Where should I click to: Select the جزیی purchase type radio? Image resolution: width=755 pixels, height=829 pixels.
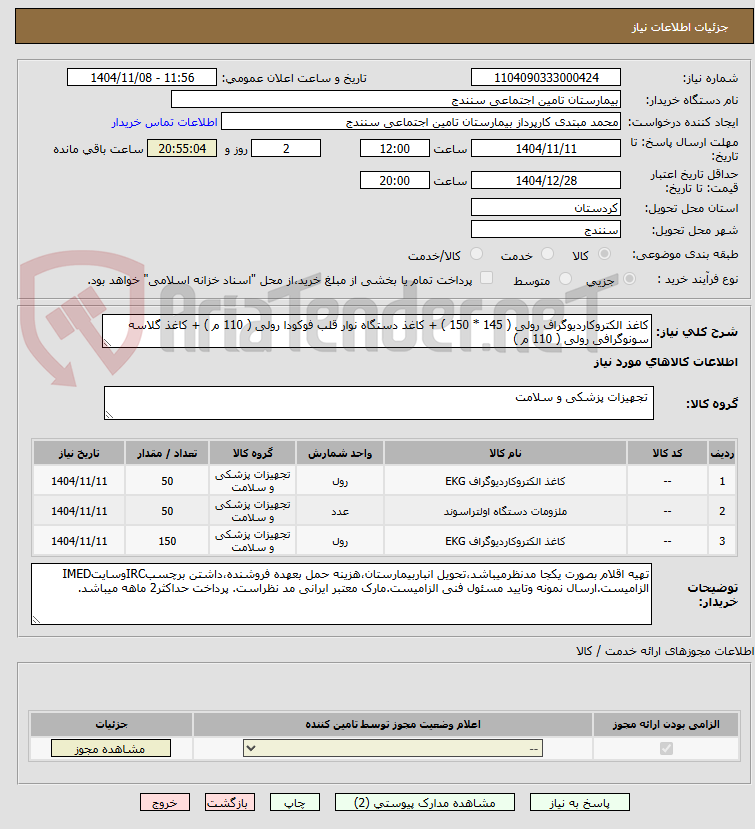629,279
